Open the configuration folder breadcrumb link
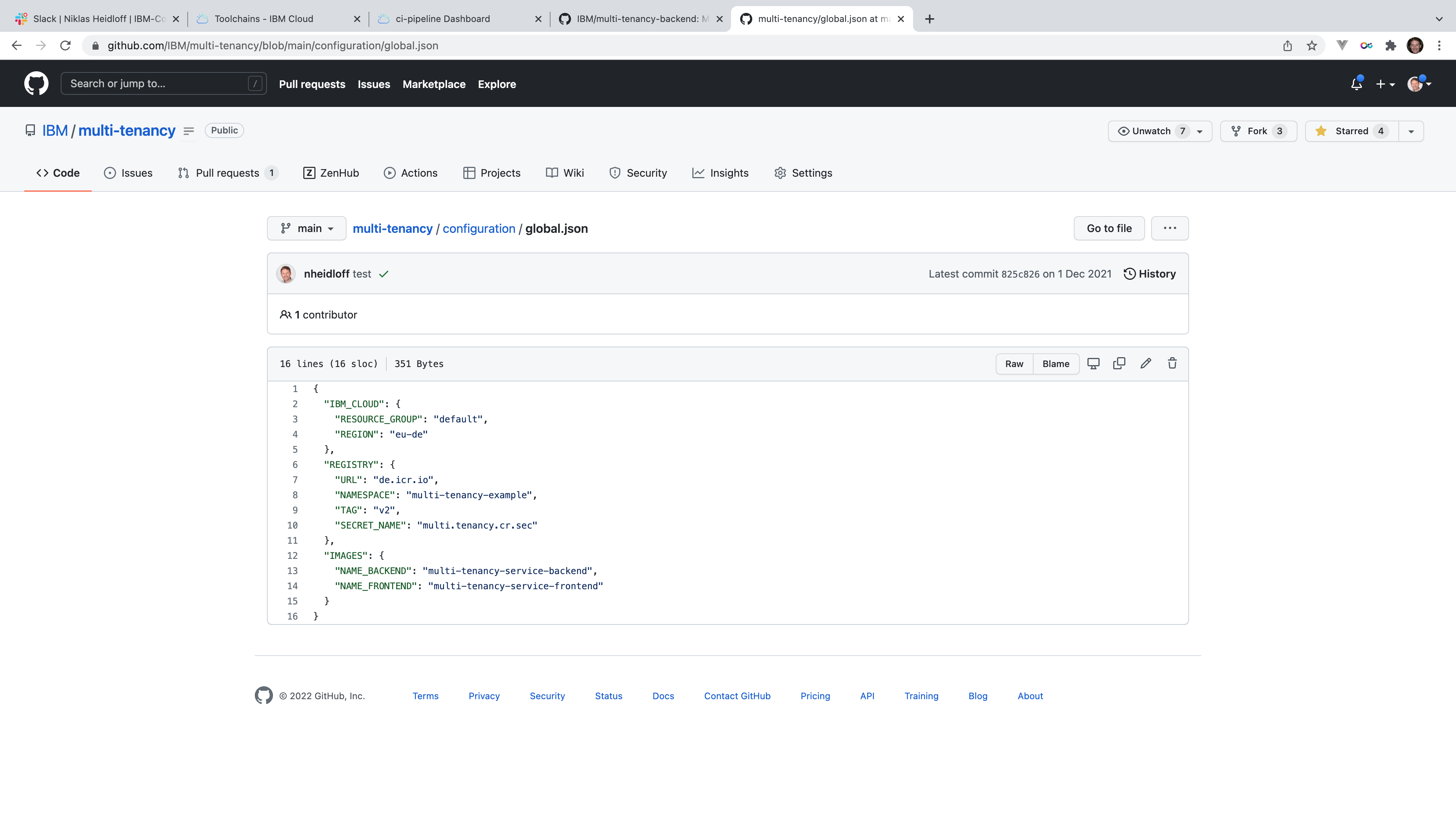This screenshot has height=819, width=1456. pos(479,228)
